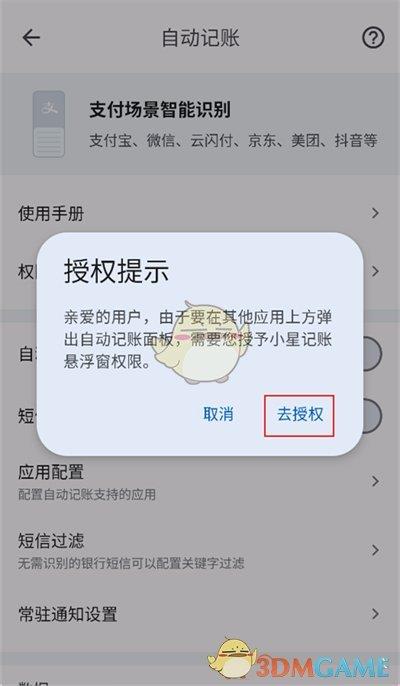Expand 使用手册 chevron arrow
The height and width of the screenshot is (686, 400).
coord(375,213)
